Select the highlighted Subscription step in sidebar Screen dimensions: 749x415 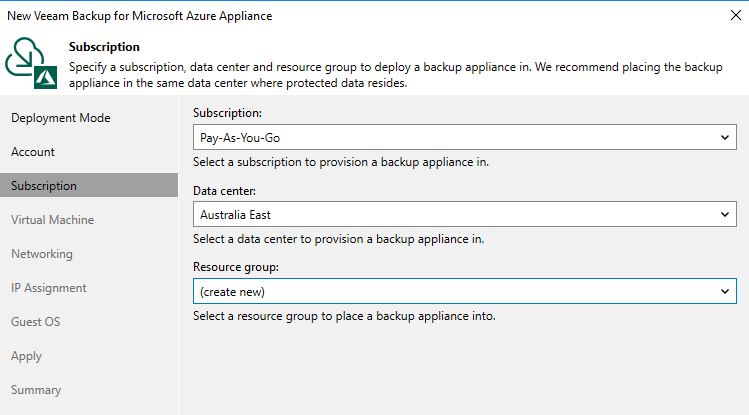pos(44,186)
